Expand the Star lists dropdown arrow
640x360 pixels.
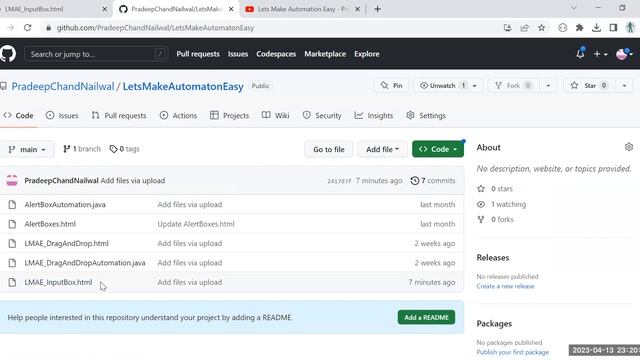pyautogui.click(x=624, y=86)
